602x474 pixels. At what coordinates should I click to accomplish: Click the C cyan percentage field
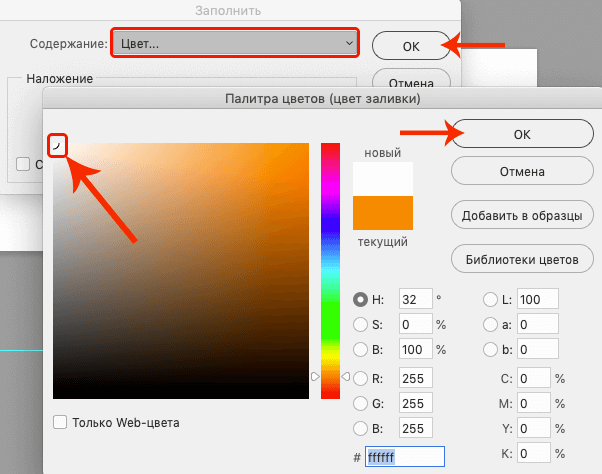point(534,379)
